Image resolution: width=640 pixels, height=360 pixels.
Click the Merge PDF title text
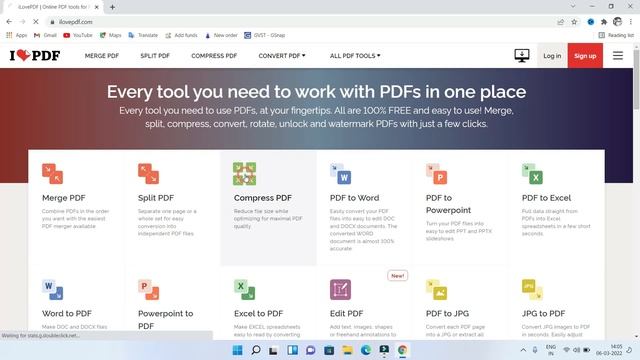coord(64,198)
